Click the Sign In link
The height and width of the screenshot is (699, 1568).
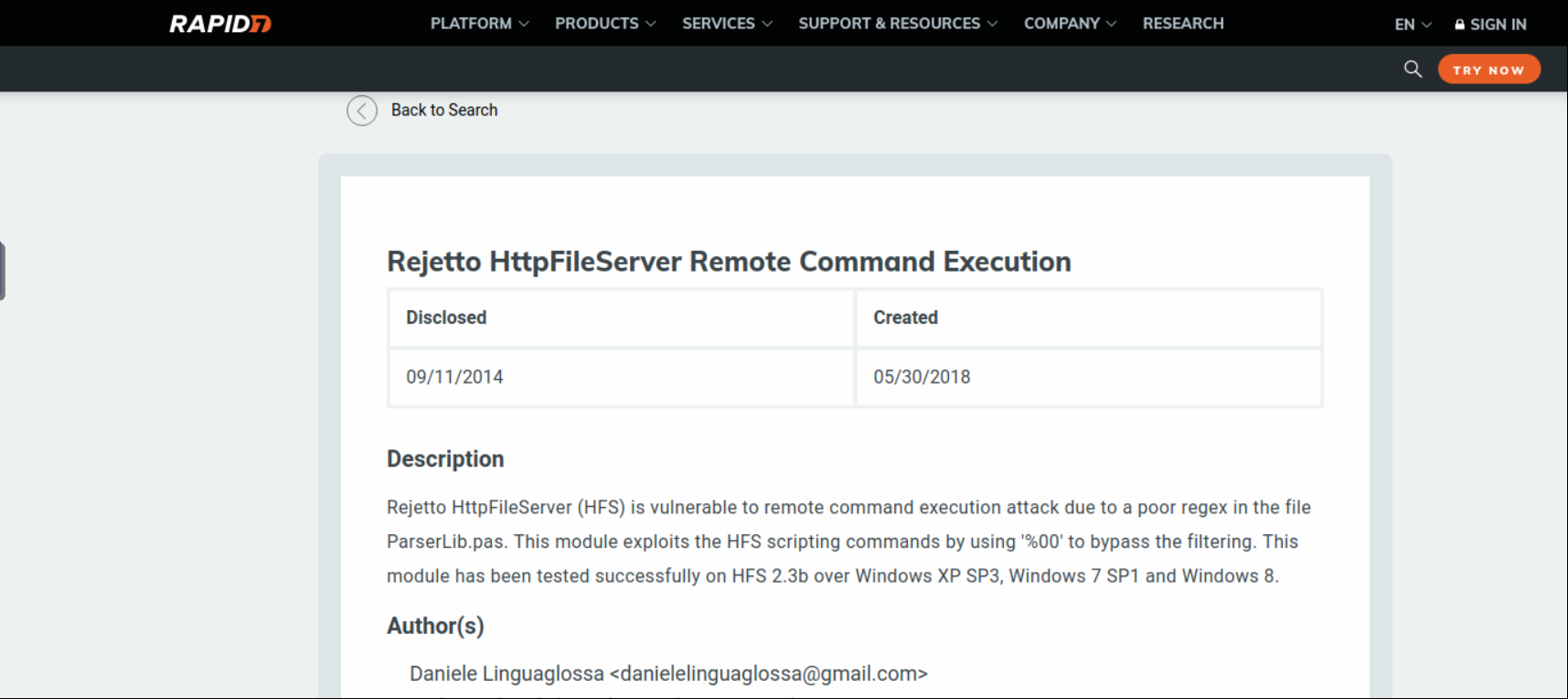click(x=1490, y=24)
